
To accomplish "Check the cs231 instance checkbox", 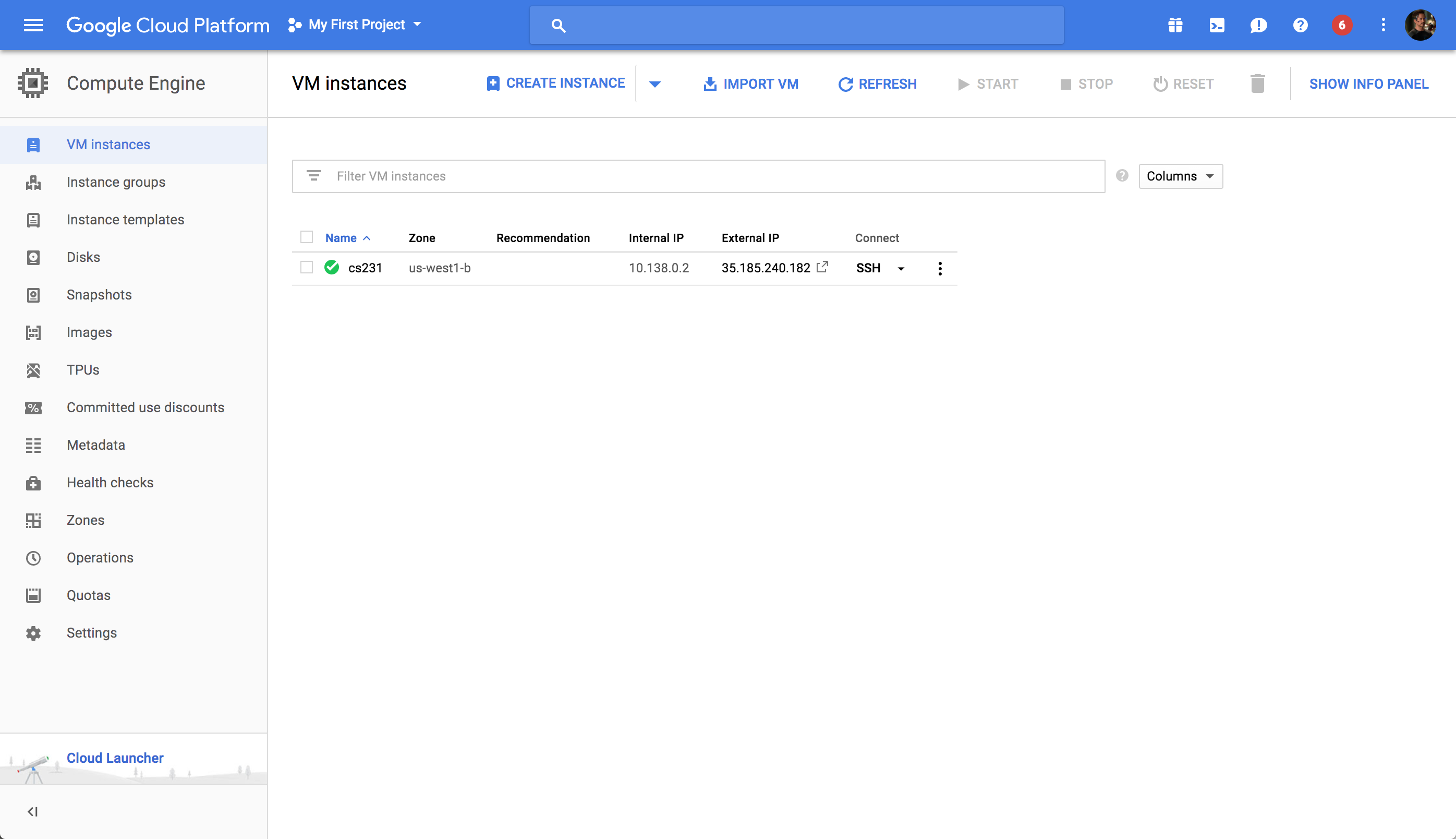I will coord(307,267).
